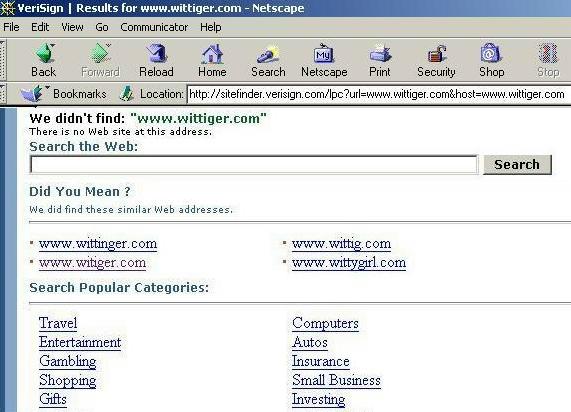Open the View menu

pos(72,27)
